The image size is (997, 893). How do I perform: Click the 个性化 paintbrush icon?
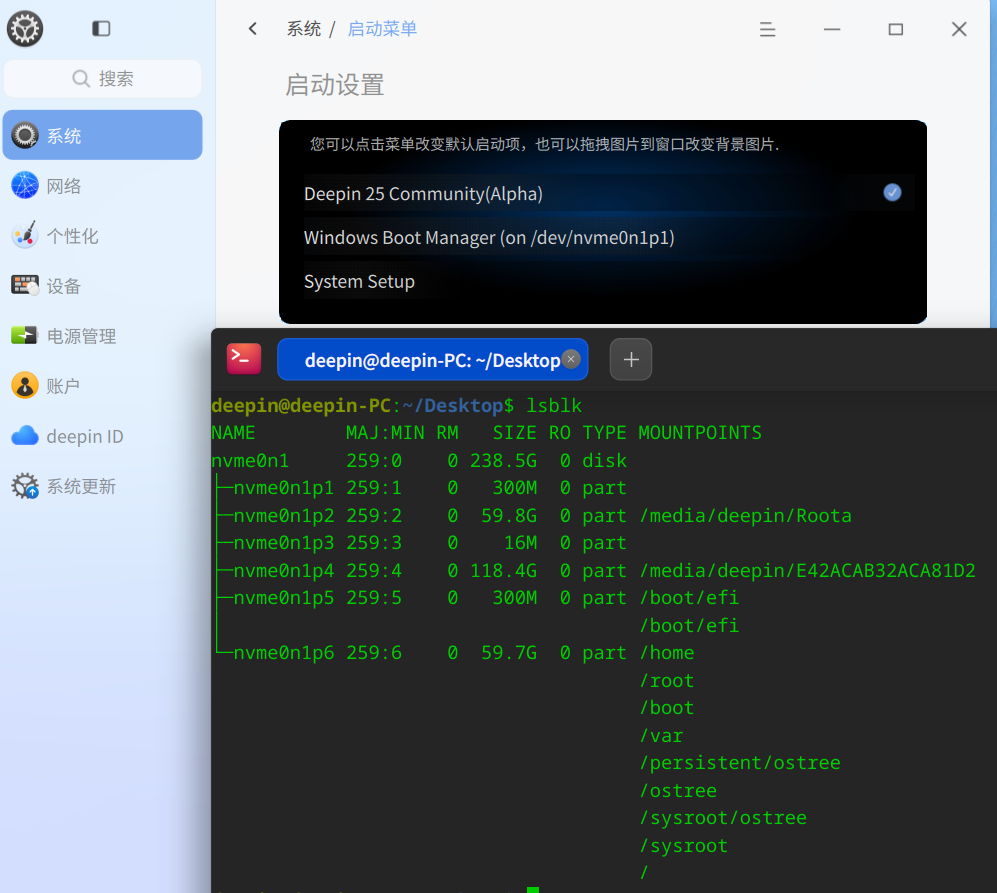click(25, 235)
